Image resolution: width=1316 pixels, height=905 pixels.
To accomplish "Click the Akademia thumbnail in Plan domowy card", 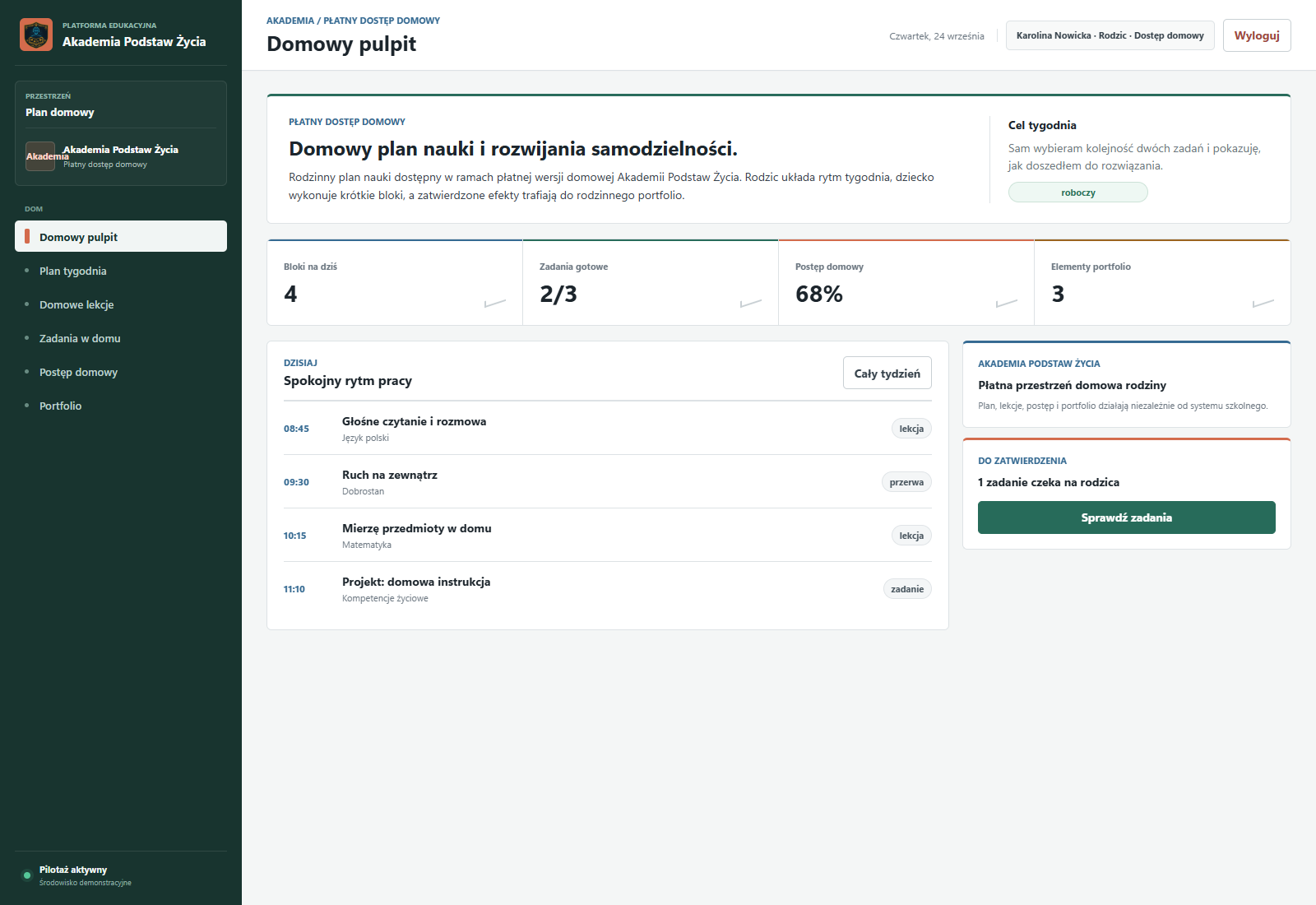I will point(40,156).
